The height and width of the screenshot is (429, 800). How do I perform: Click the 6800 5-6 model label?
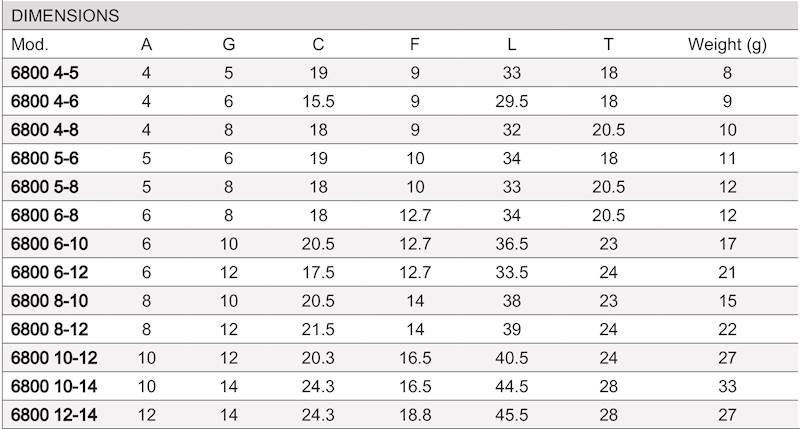45,158
